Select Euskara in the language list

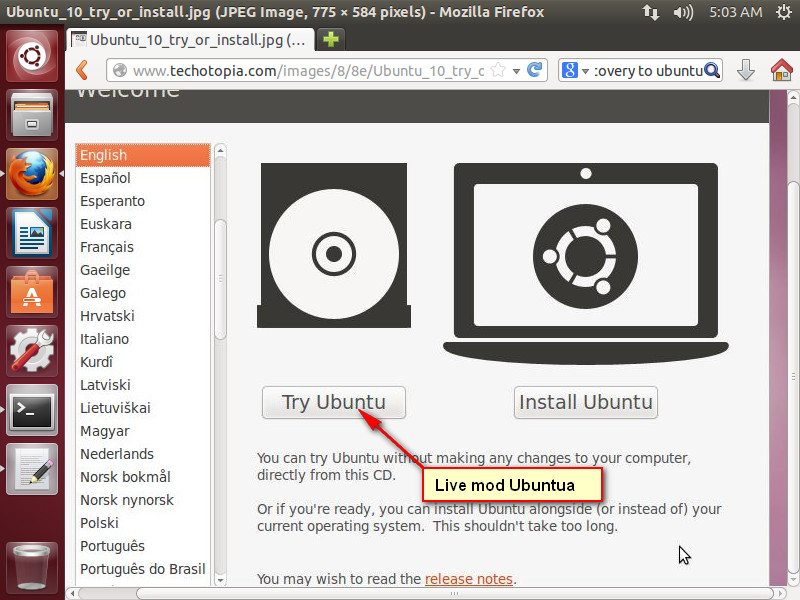pyautogui.click(x=143, y=224)
